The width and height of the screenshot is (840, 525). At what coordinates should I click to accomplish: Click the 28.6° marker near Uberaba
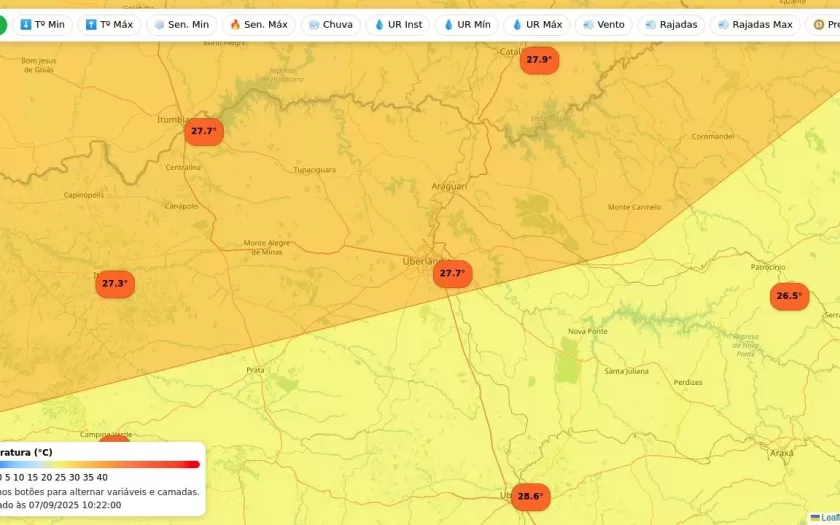point(530,496)
